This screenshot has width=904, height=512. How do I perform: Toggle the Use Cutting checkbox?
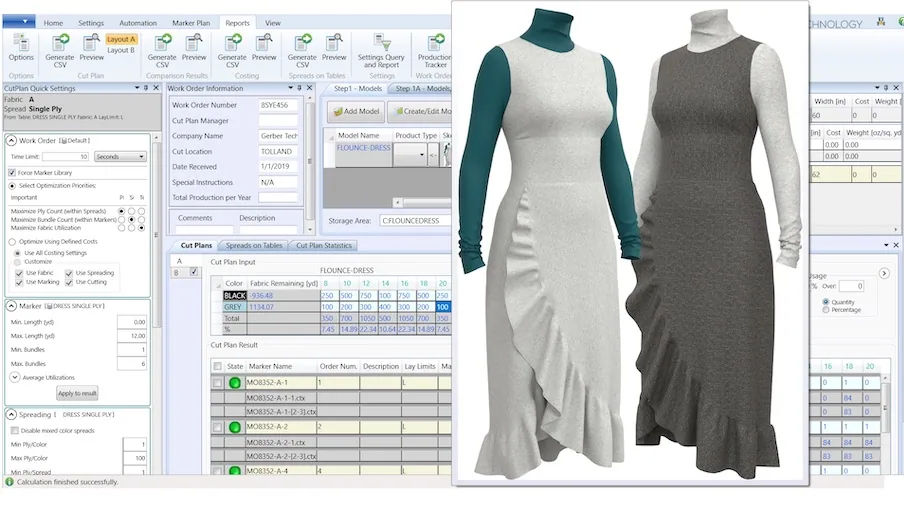pos(69,282)
